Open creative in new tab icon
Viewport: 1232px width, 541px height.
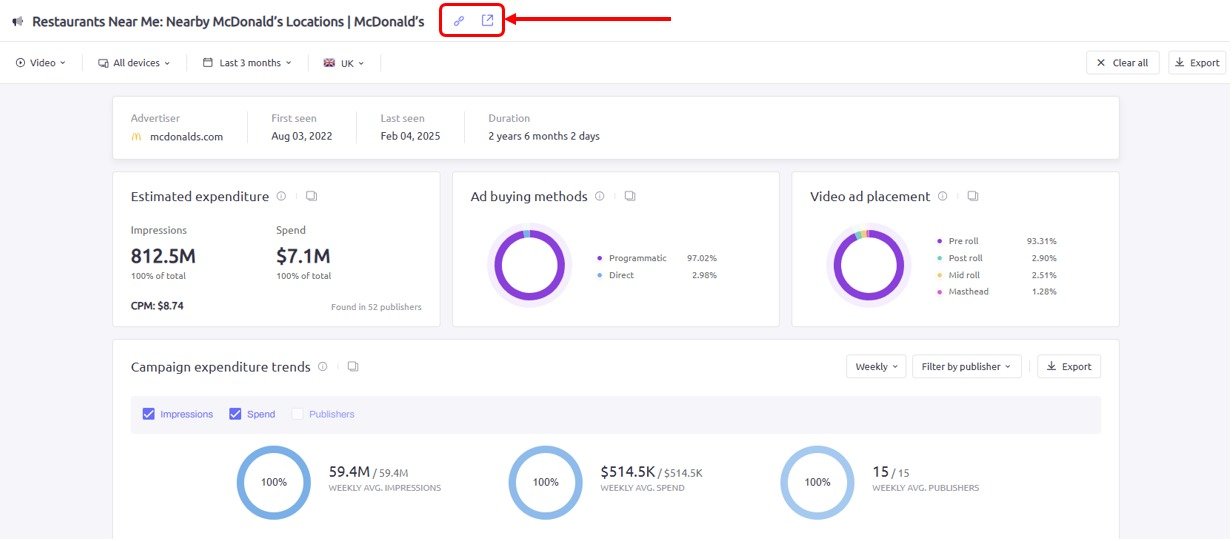(487, 21)
